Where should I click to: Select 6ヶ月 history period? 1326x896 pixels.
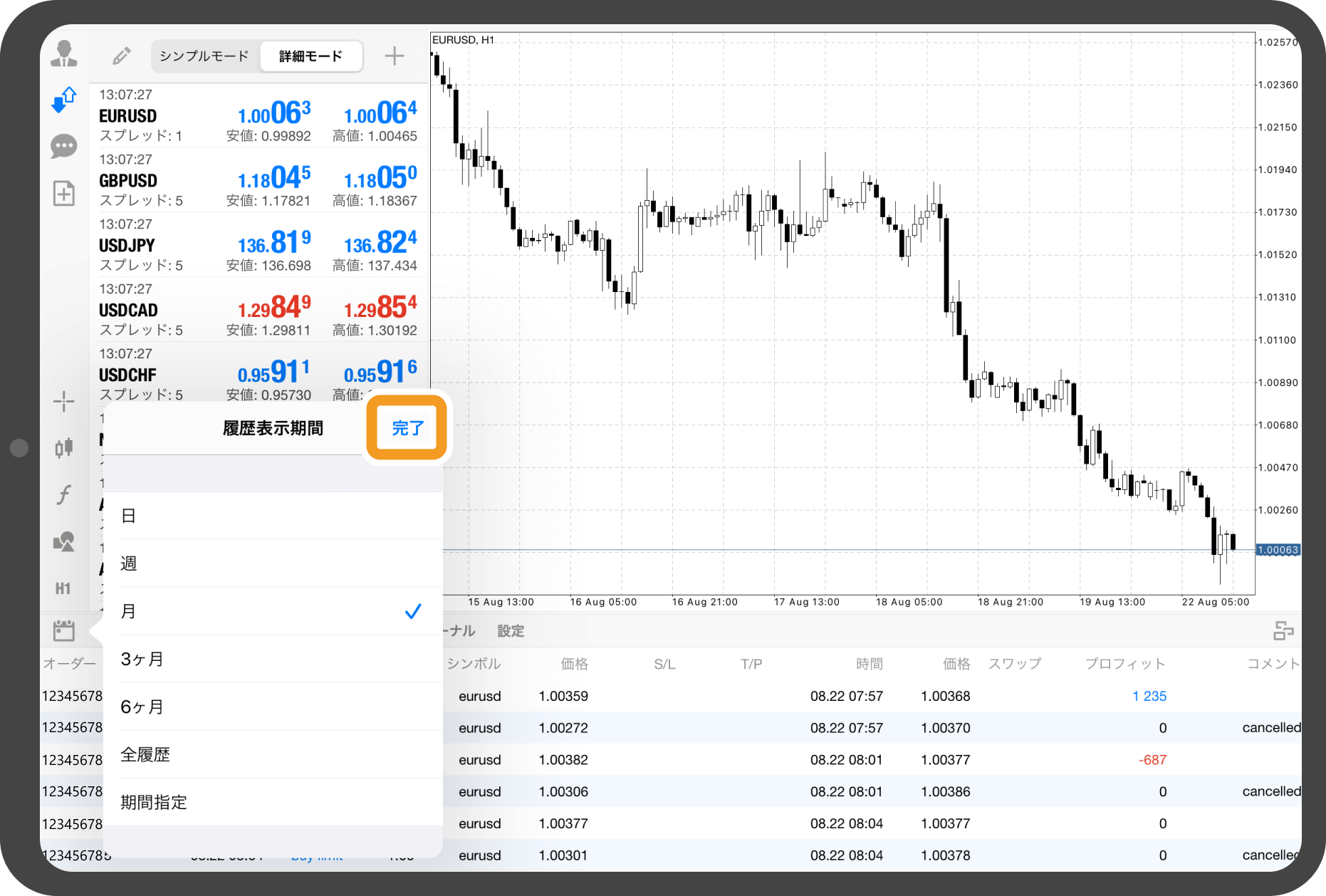[273, 707]
